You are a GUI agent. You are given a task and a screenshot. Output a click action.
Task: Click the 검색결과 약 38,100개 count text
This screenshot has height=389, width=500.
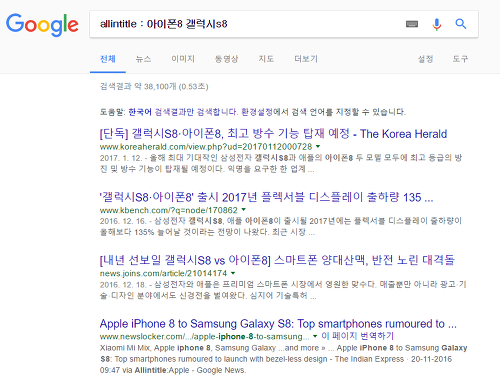[154, 87]
